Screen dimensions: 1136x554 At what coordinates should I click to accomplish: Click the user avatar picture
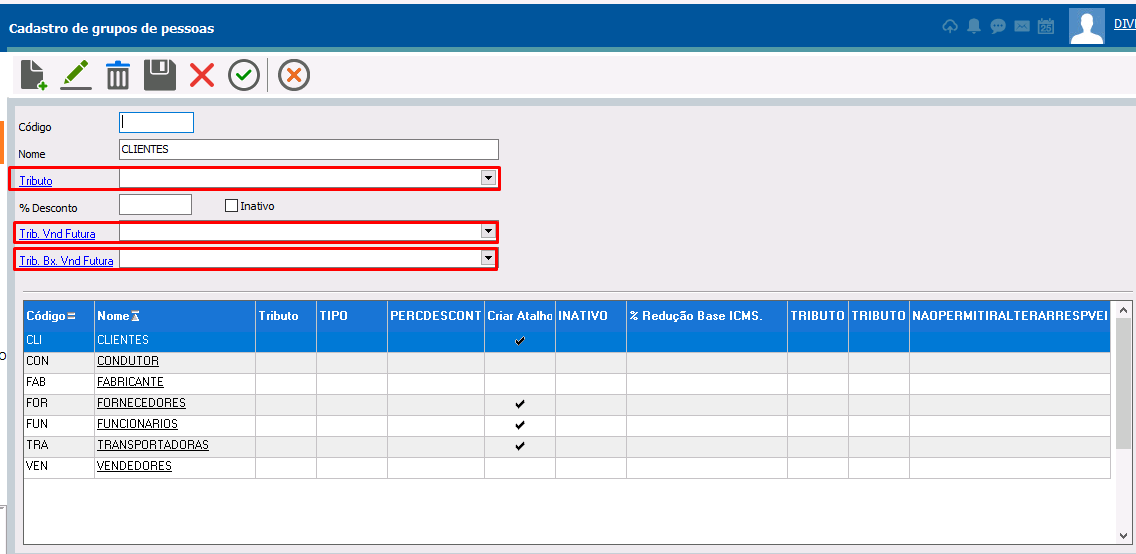pos(1087,26)
